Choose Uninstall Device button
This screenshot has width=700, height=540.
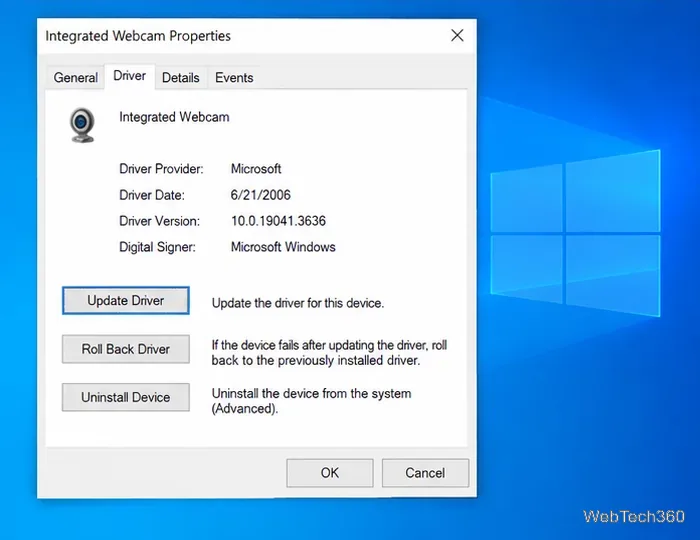click(126, 397)
